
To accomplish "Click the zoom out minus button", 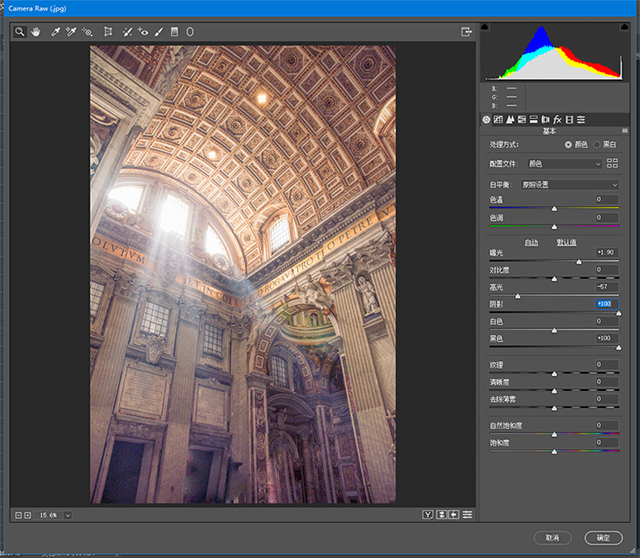I will tap(18, 515).
